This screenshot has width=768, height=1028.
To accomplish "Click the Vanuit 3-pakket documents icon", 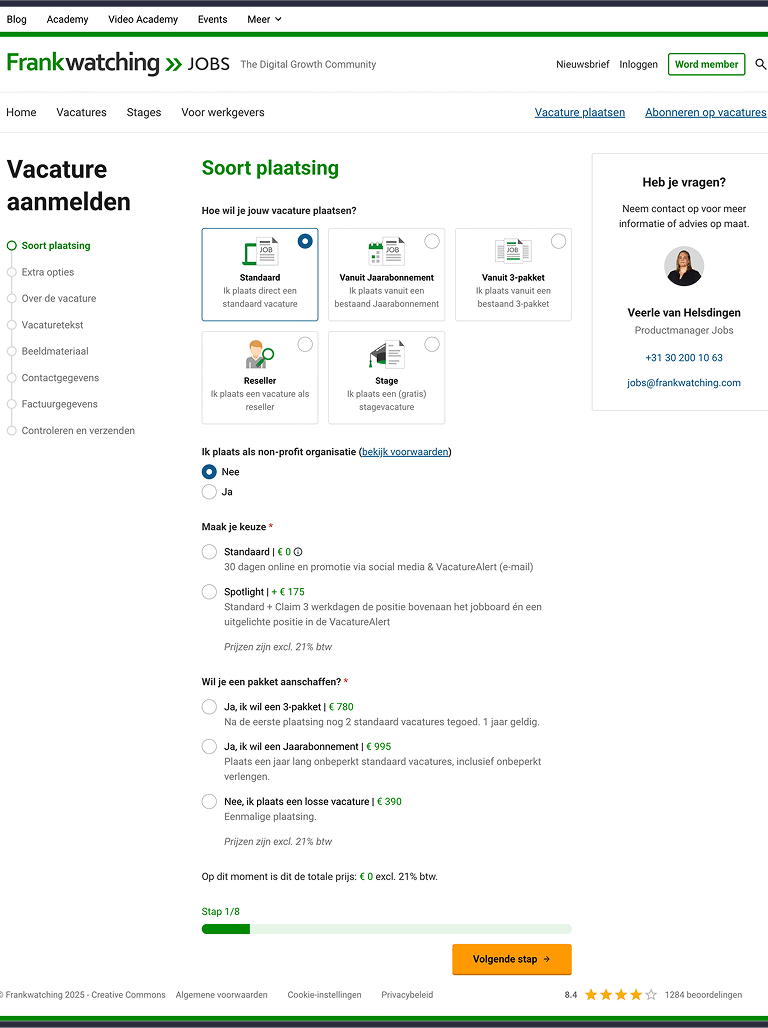I will [513, 251].
